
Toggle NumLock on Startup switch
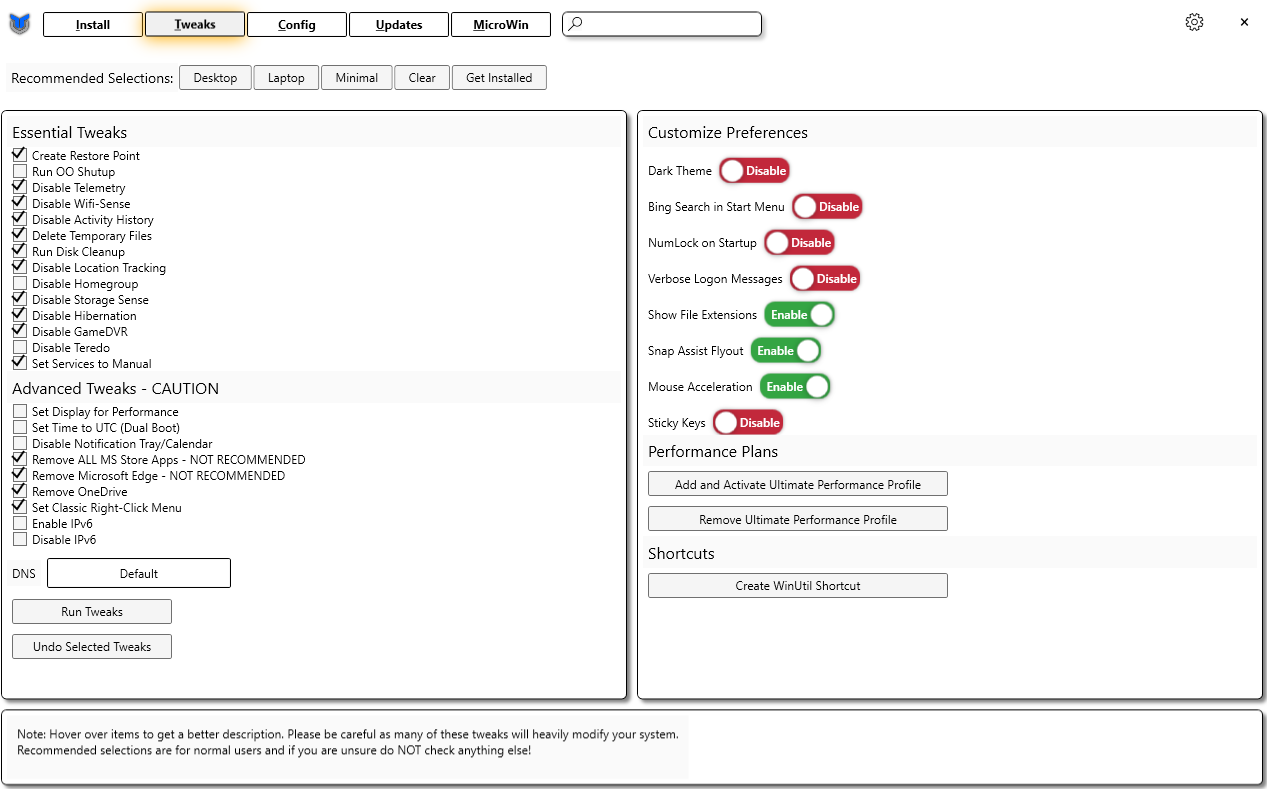[799, 243]
